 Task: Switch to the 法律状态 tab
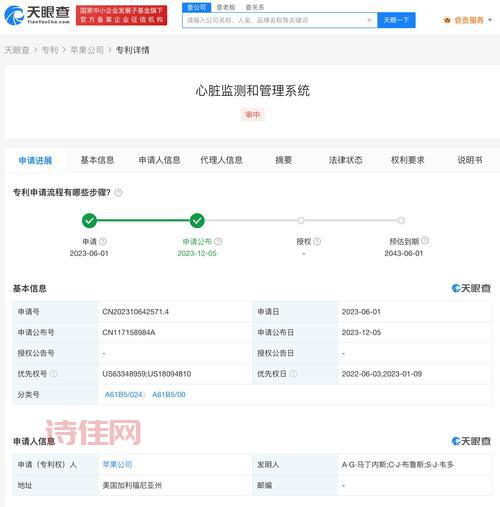pyautogui.click(x=345, y=160)
